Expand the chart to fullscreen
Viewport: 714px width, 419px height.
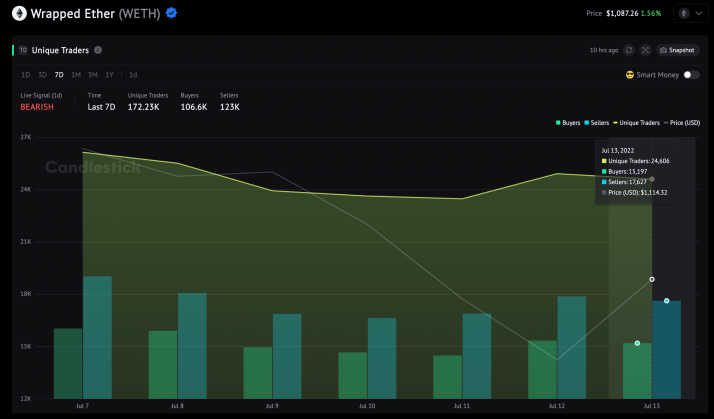(x=645, y=50)
